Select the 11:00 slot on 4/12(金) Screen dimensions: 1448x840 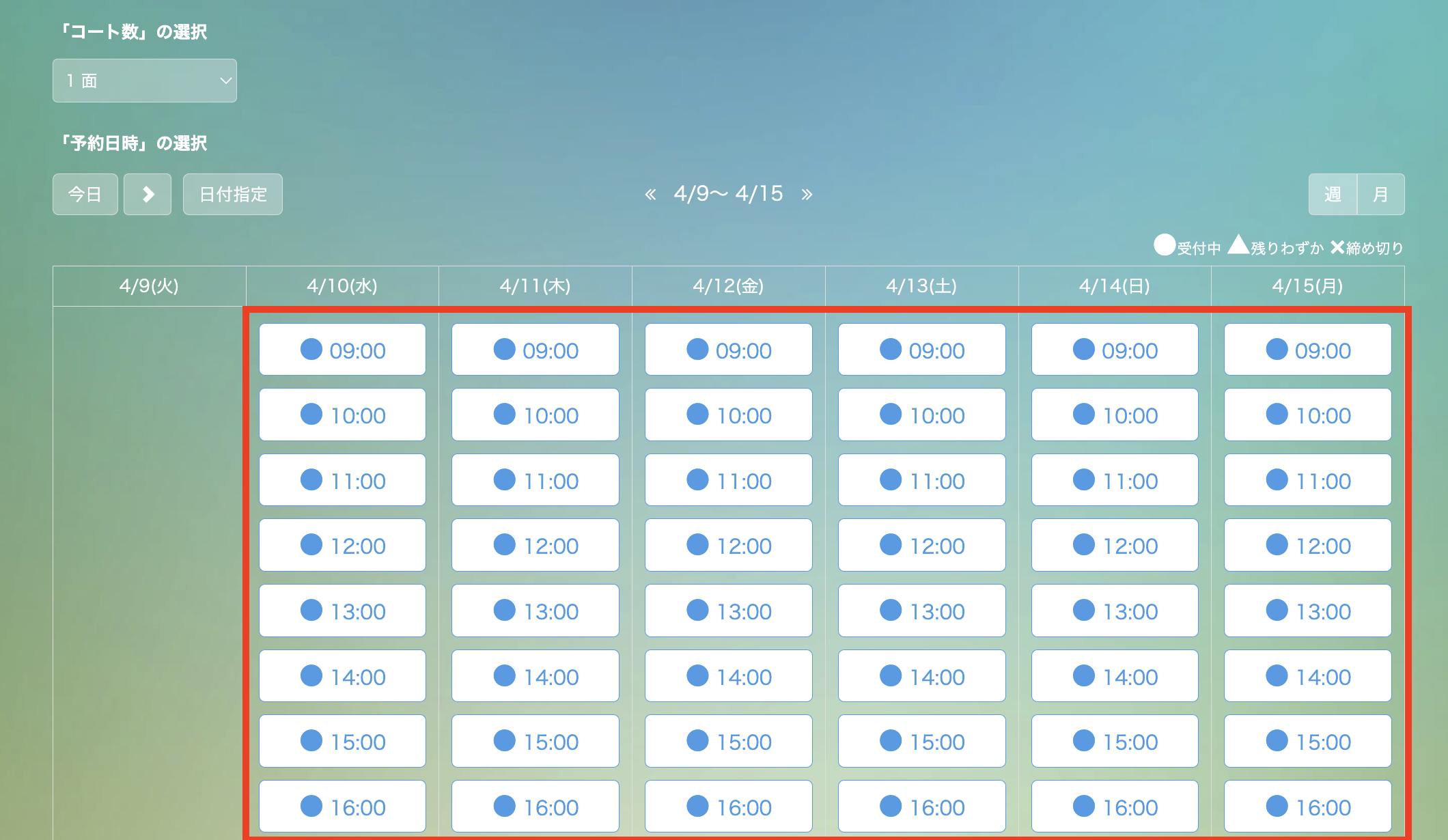[729, 480]
